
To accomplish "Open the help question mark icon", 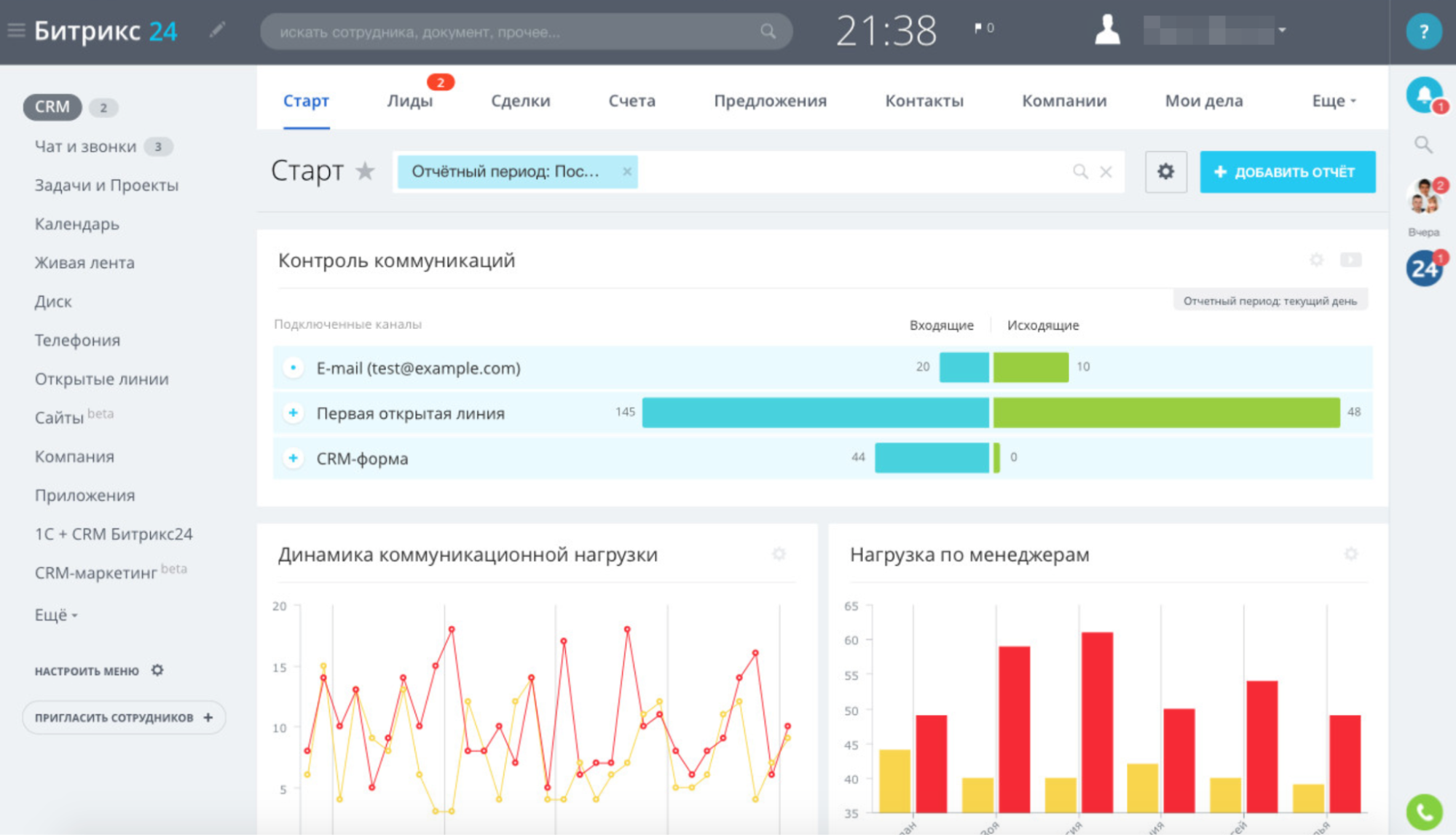I will click(1423, 31).
